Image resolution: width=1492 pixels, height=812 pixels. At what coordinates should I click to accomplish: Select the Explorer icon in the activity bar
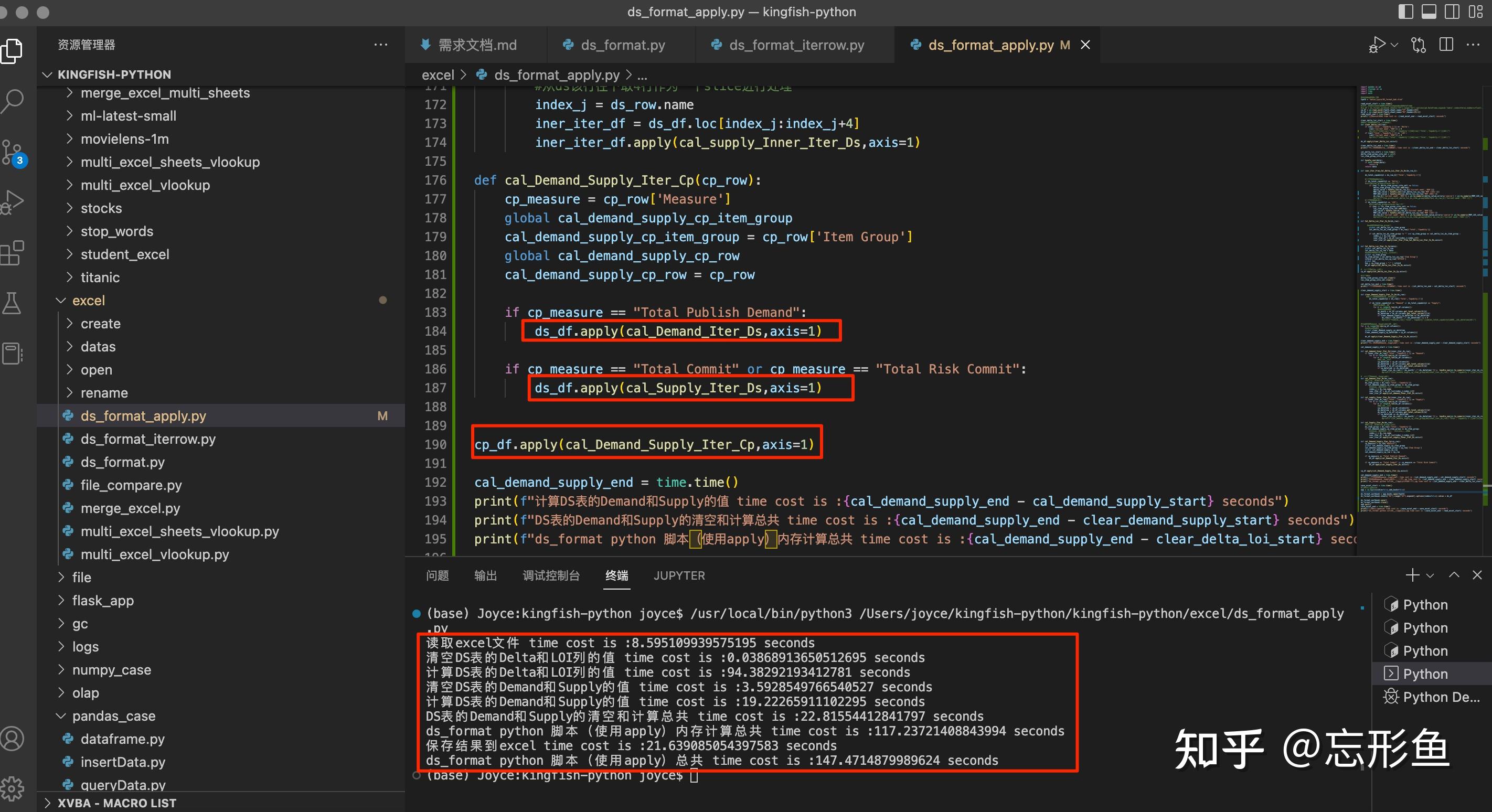(x=13, y=51)
